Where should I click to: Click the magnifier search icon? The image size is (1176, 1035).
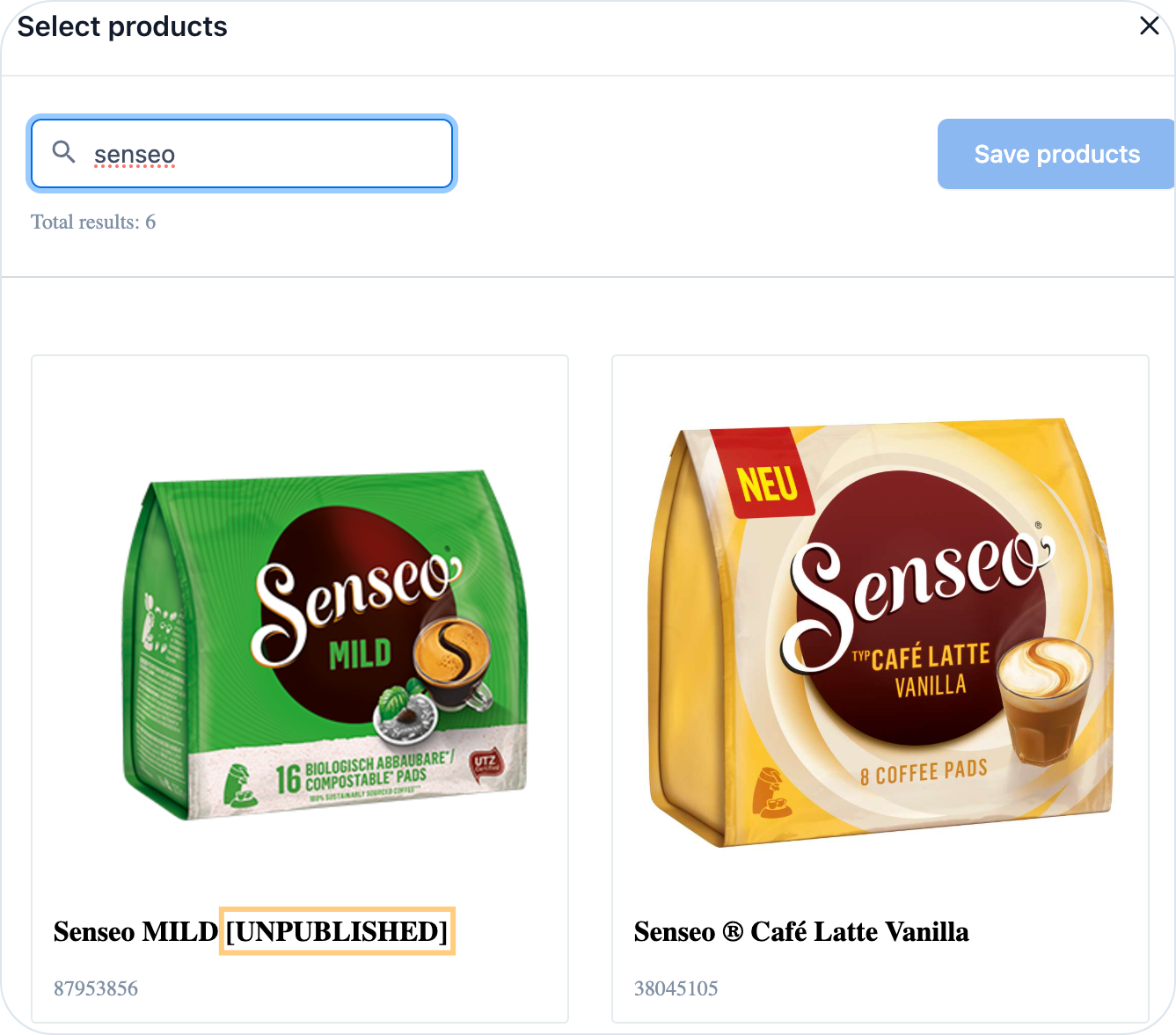pyautogui.click(x=63, y=152)
